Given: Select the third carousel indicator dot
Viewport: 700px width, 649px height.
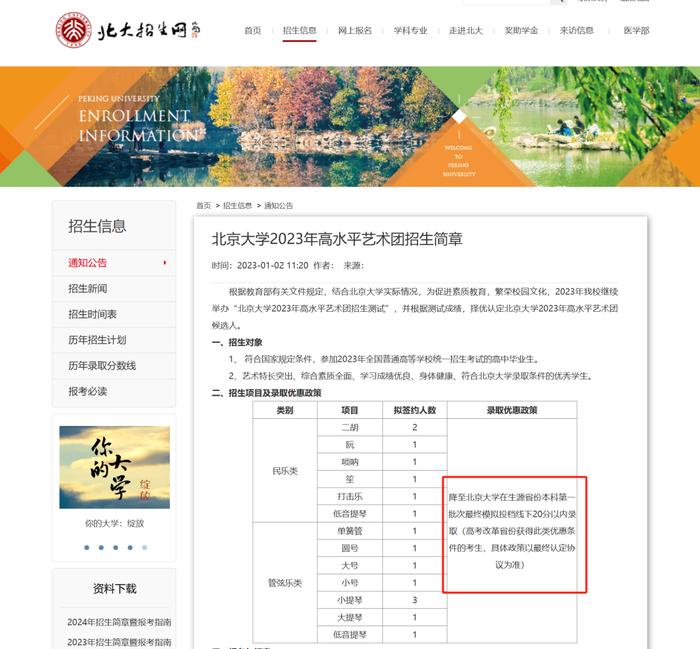Looking at the screenshot, I should point(116,548).
